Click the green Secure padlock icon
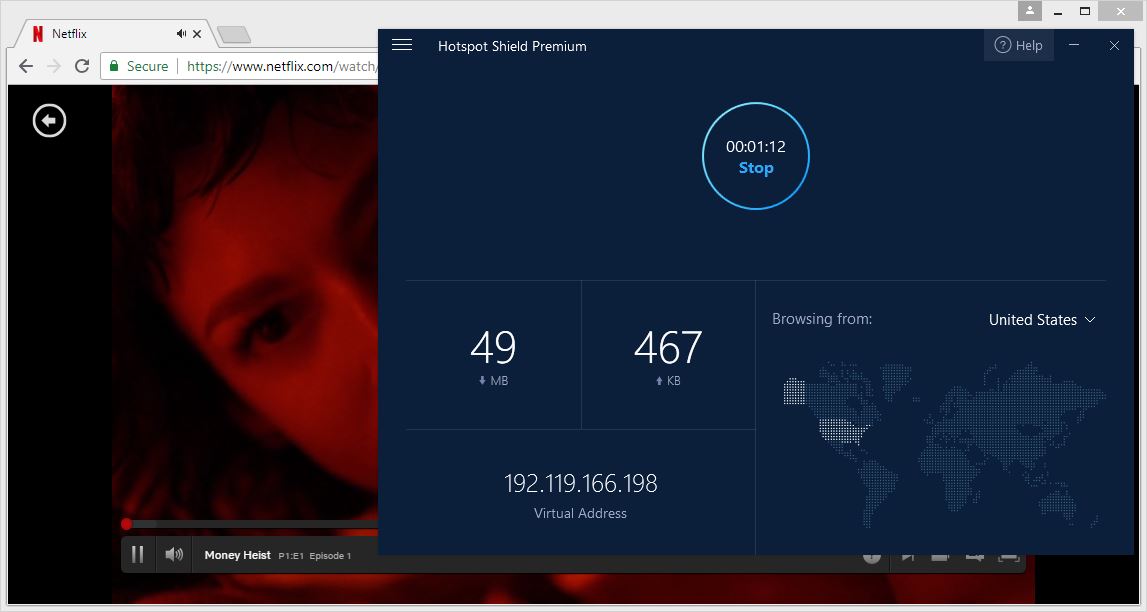This screenshot has width=1147, height=612. 114,66
